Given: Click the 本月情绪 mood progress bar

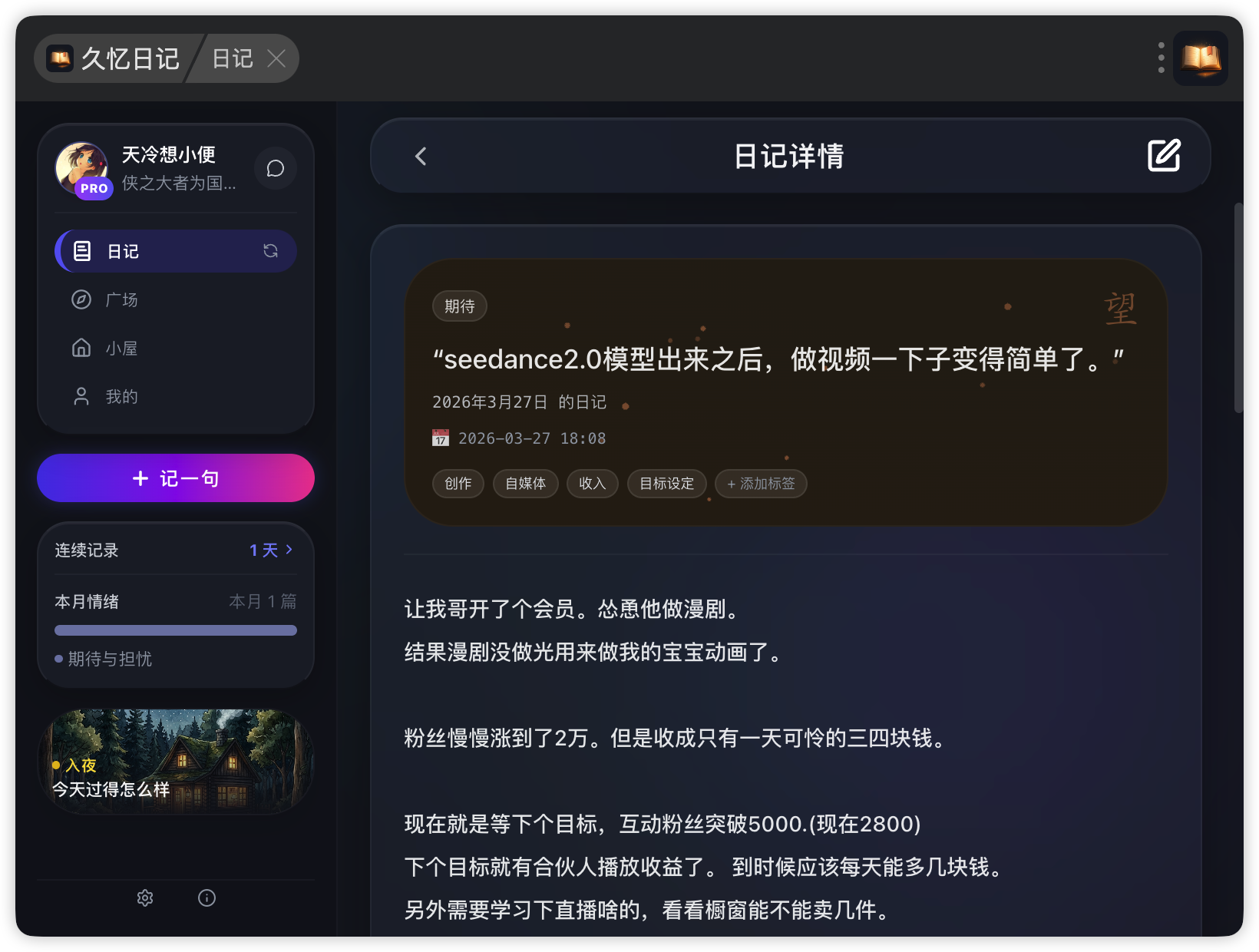Looking at the screenshot, I should tap(176, 630).
